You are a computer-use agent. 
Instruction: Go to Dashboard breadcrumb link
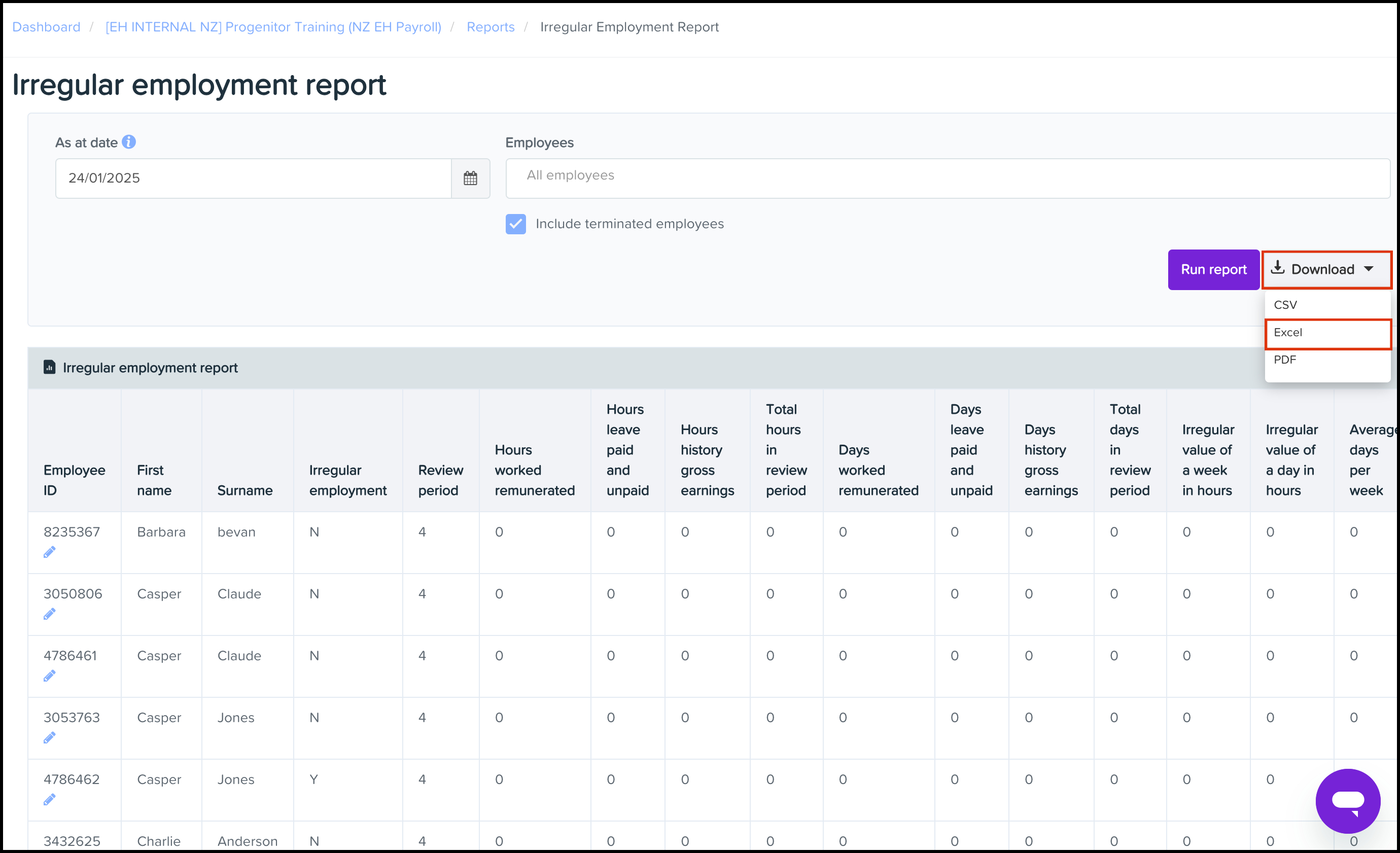pyautogui.click(x=46, y=27)
